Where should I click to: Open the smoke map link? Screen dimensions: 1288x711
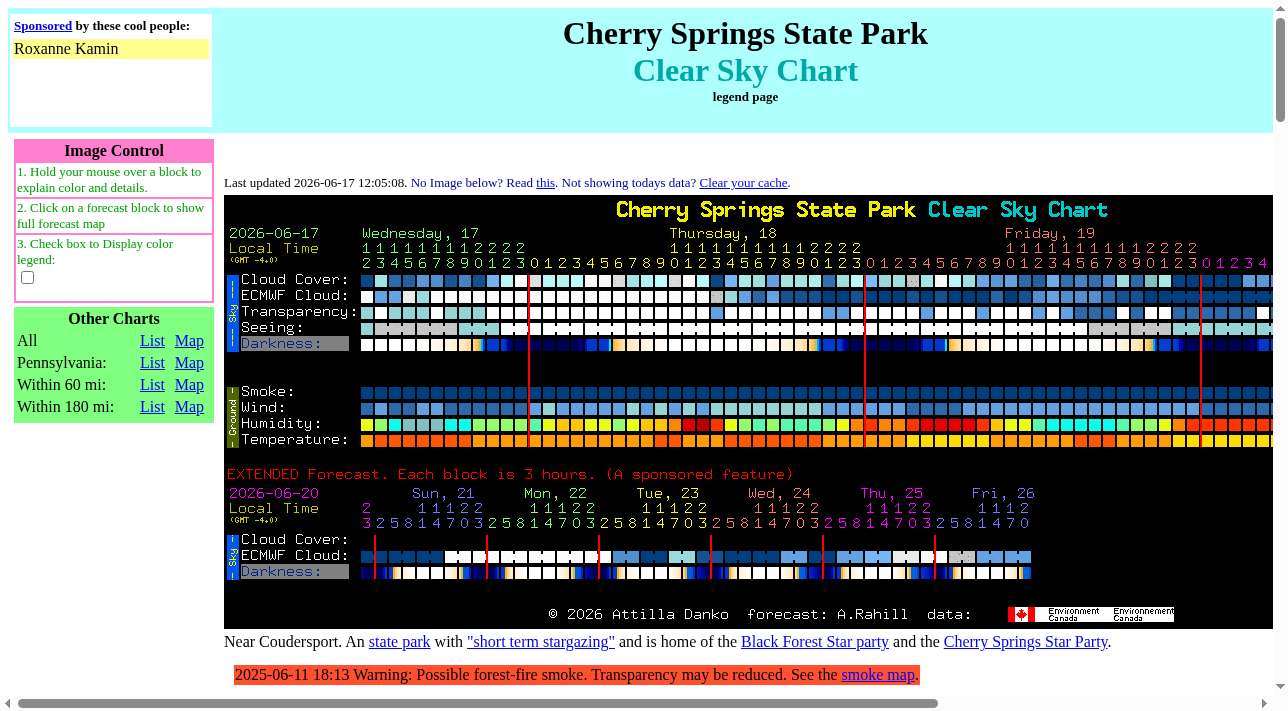click(878, 675)
